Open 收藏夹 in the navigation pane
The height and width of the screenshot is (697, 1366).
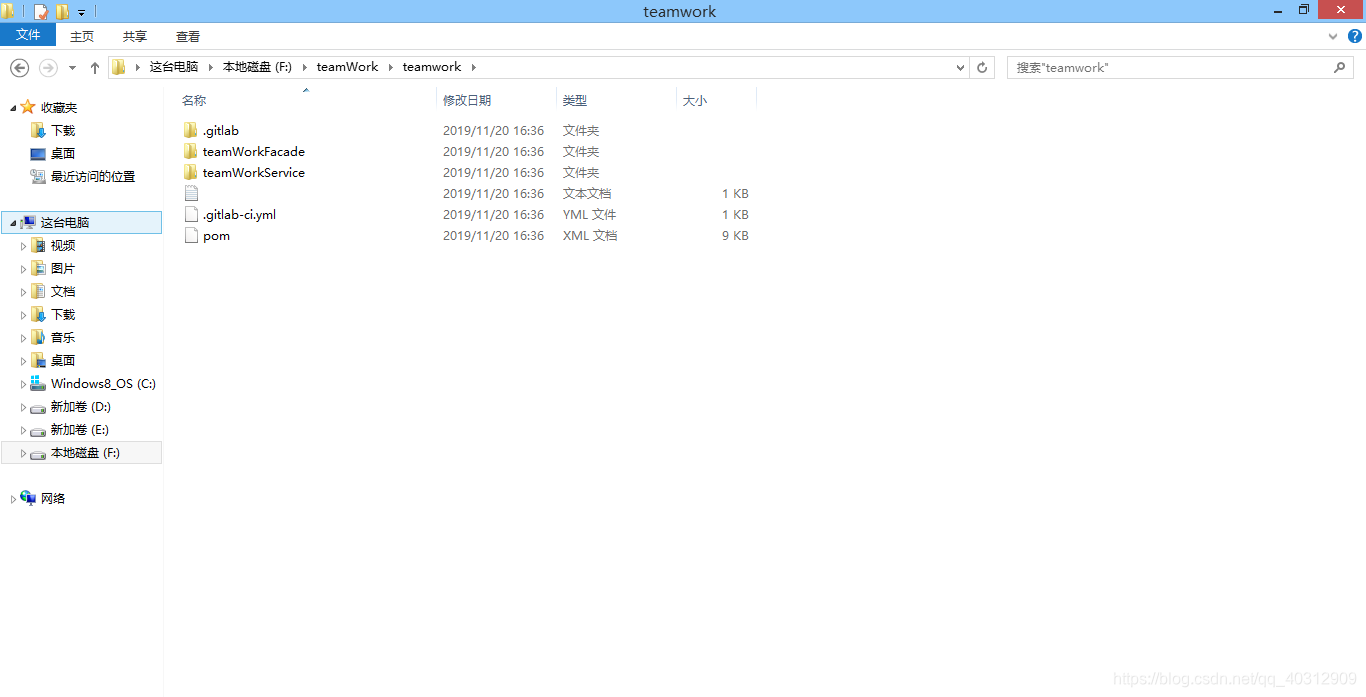pos(59,108)
